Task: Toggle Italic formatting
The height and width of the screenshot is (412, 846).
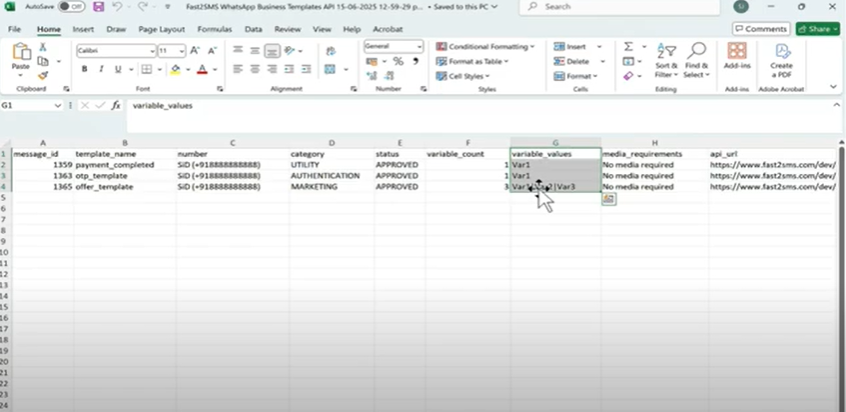Action: click(100, 69)
